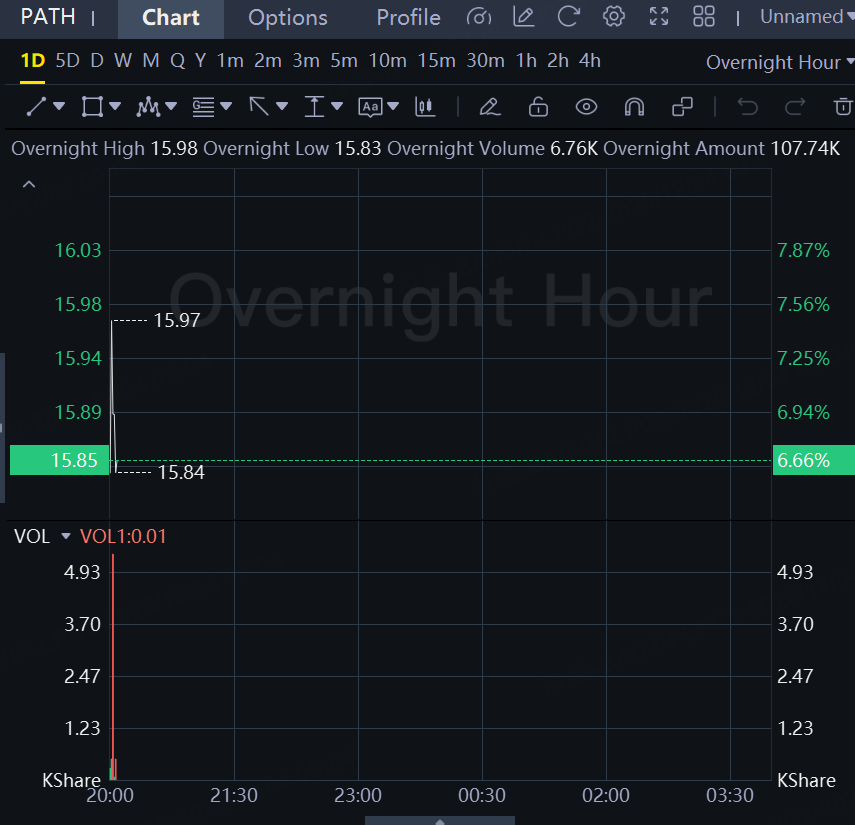Toggle drawing visibility with eye icon

point(586,106)
